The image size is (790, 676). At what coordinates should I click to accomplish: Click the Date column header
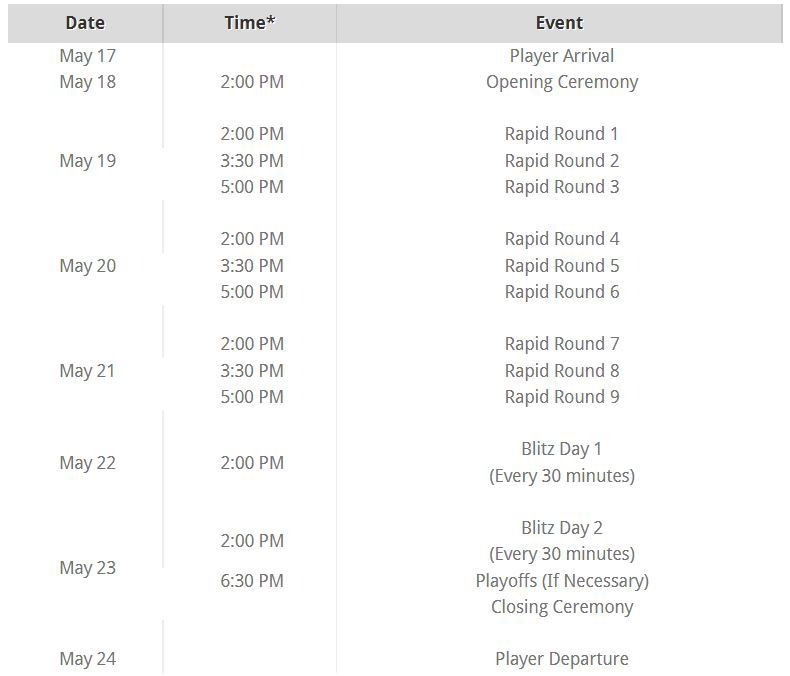pyautogui.click(x=87, y=23)
